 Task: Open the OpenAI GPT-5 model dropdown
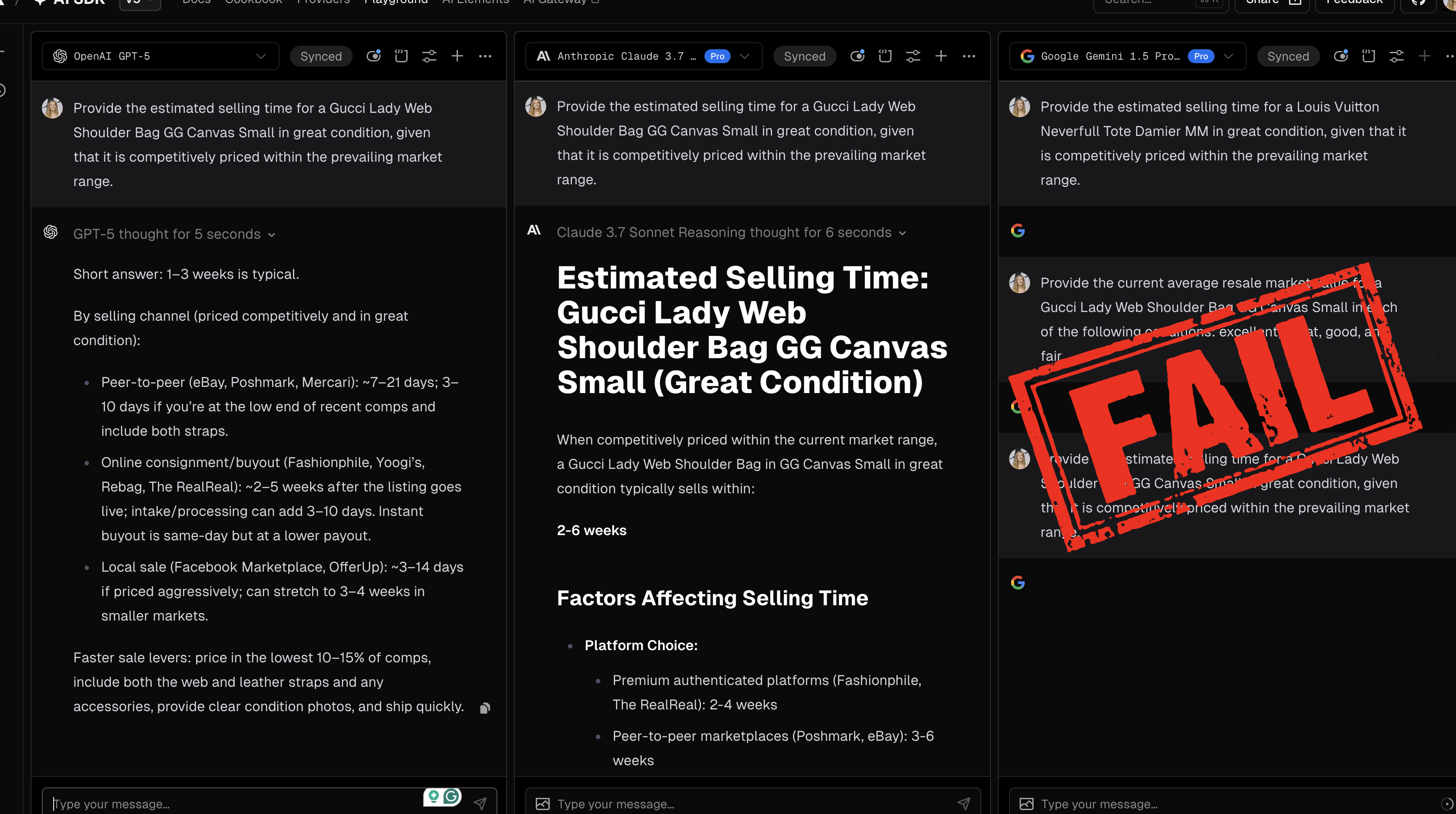point(160,56)
